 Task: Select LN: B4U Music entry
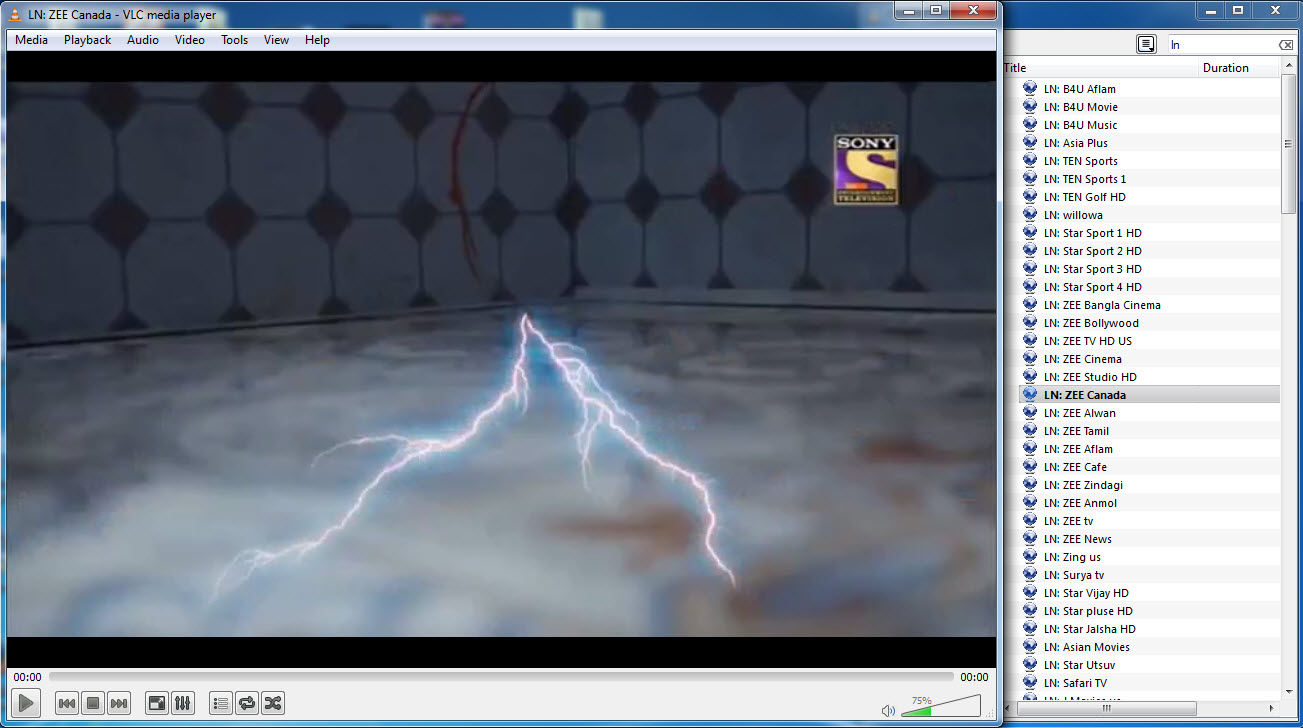1080,125
